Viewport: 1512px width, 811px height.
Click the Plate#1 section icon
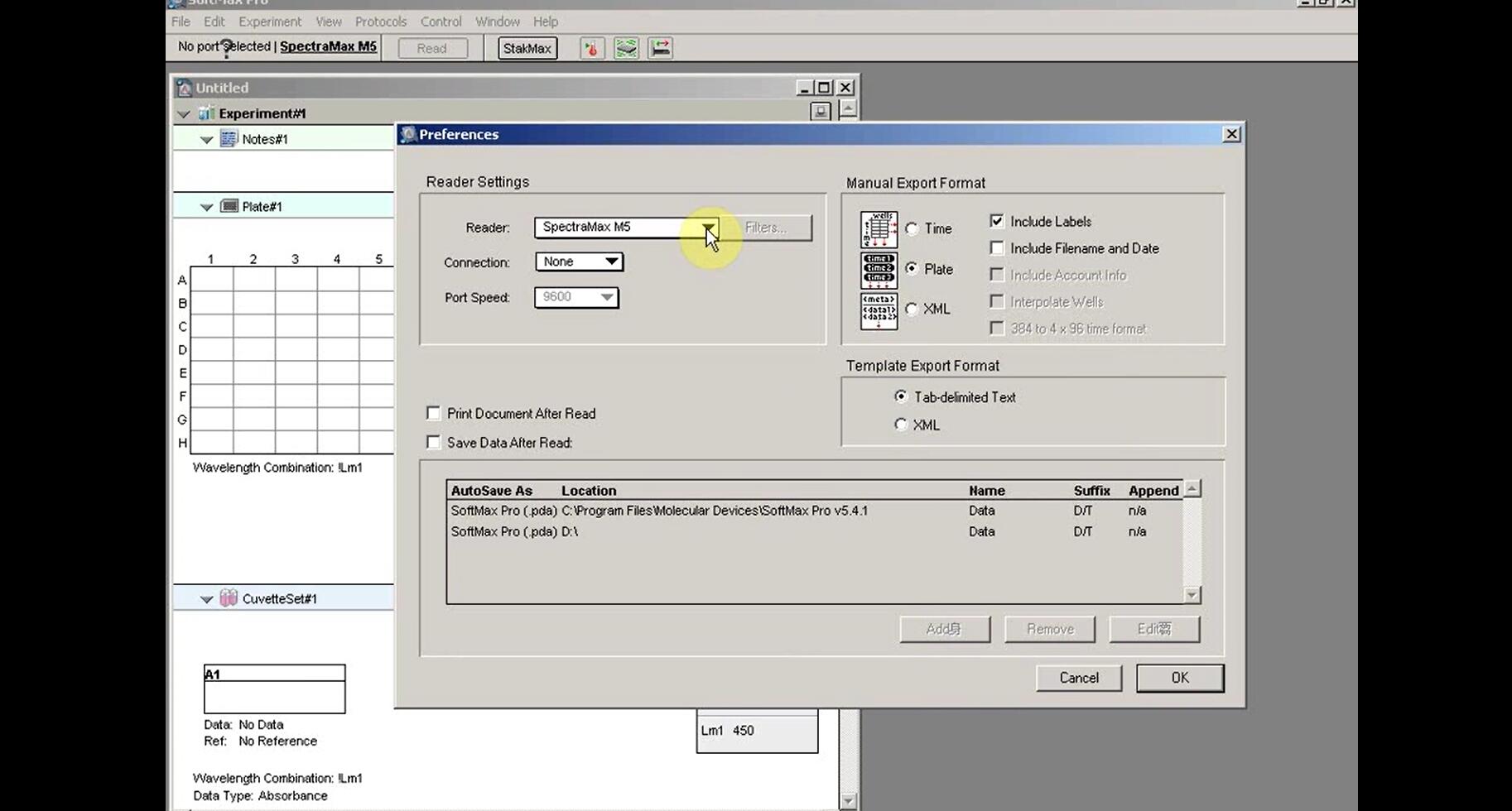click(x=229, y=206)
